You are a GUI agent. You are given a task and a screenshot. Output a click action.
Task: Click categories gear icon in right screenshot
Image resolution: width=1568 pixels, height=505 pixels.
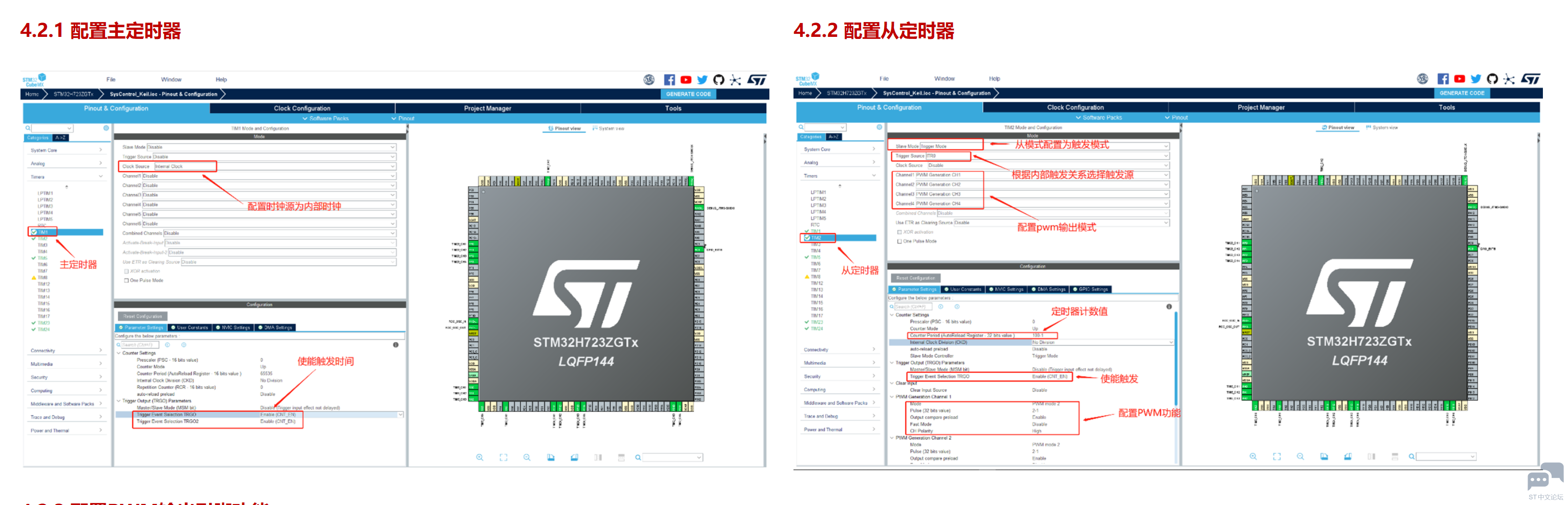point(880,127)
